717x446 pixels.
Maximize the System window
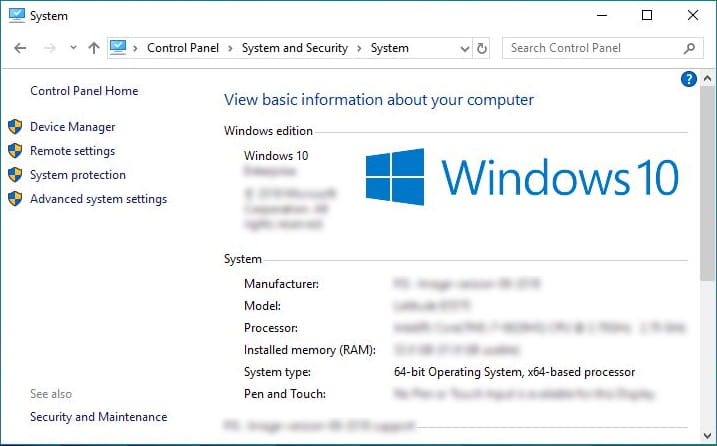click(x=647, y=16)
